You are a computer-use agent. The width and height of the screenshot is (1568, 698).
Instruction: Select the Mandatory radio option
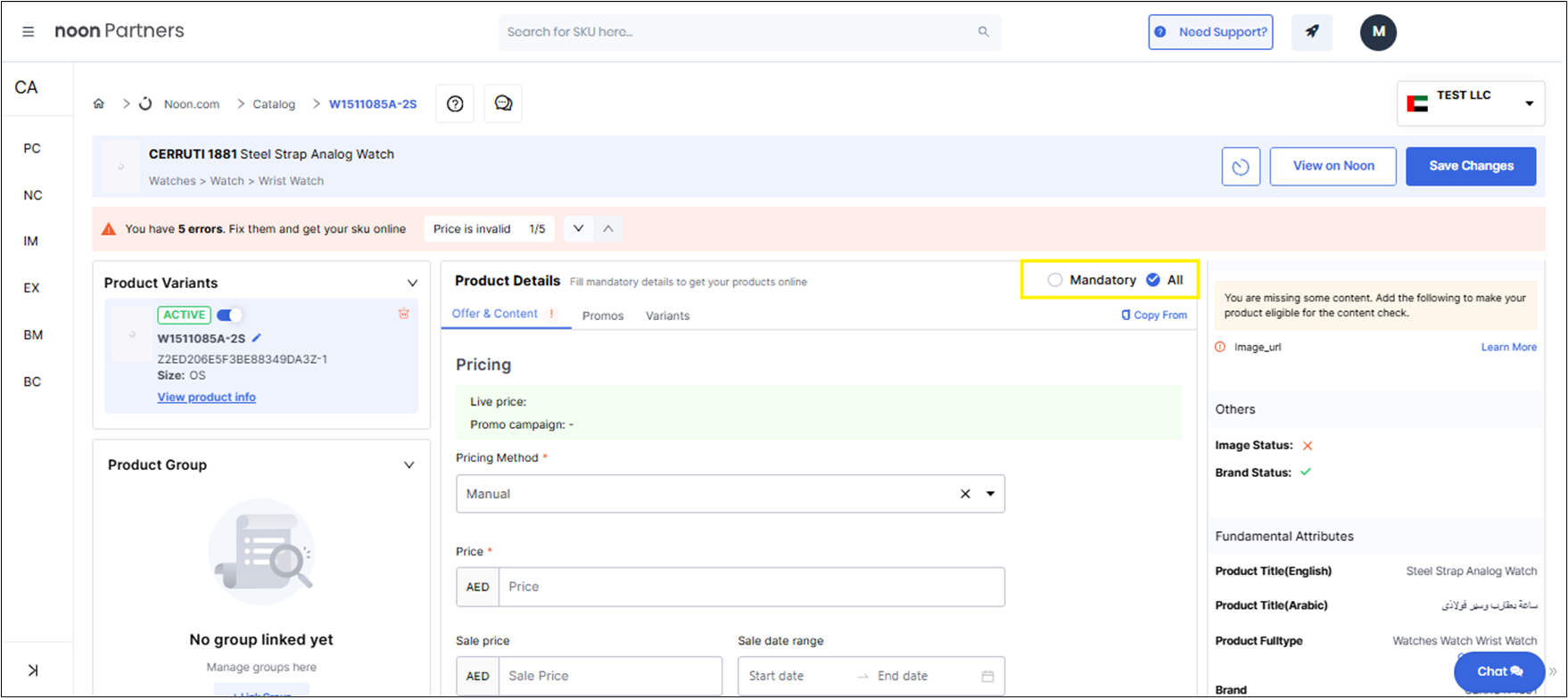[x=1055, y=280]
